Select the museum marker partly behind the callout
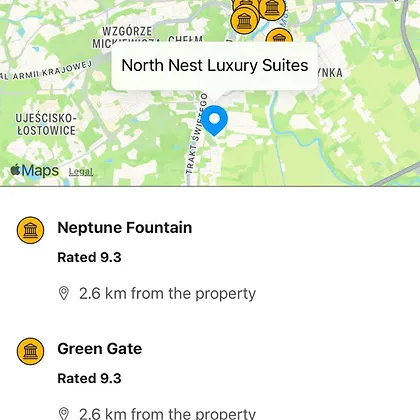The width and height of the screenshot is (420, 420). 279,36
